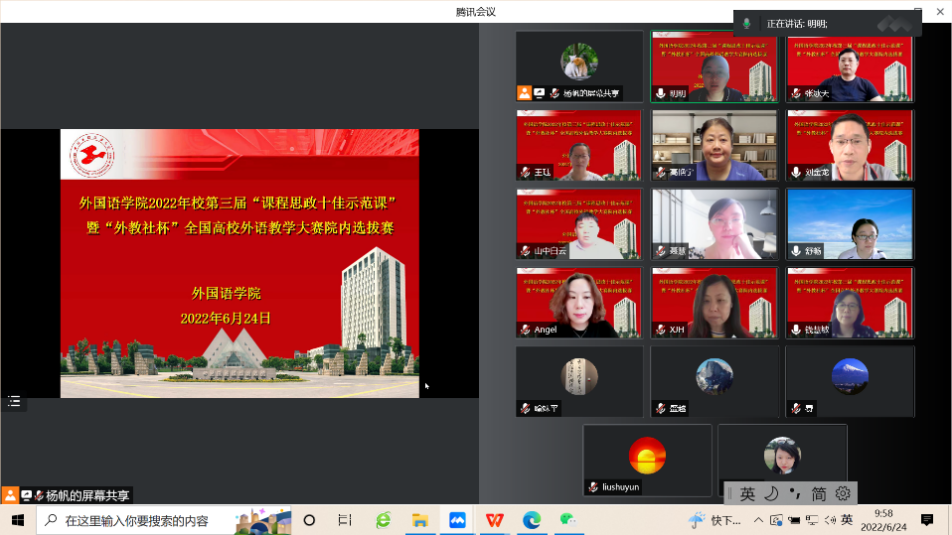
Task: Open File Explorer from the taskbar
Action: 420,520
